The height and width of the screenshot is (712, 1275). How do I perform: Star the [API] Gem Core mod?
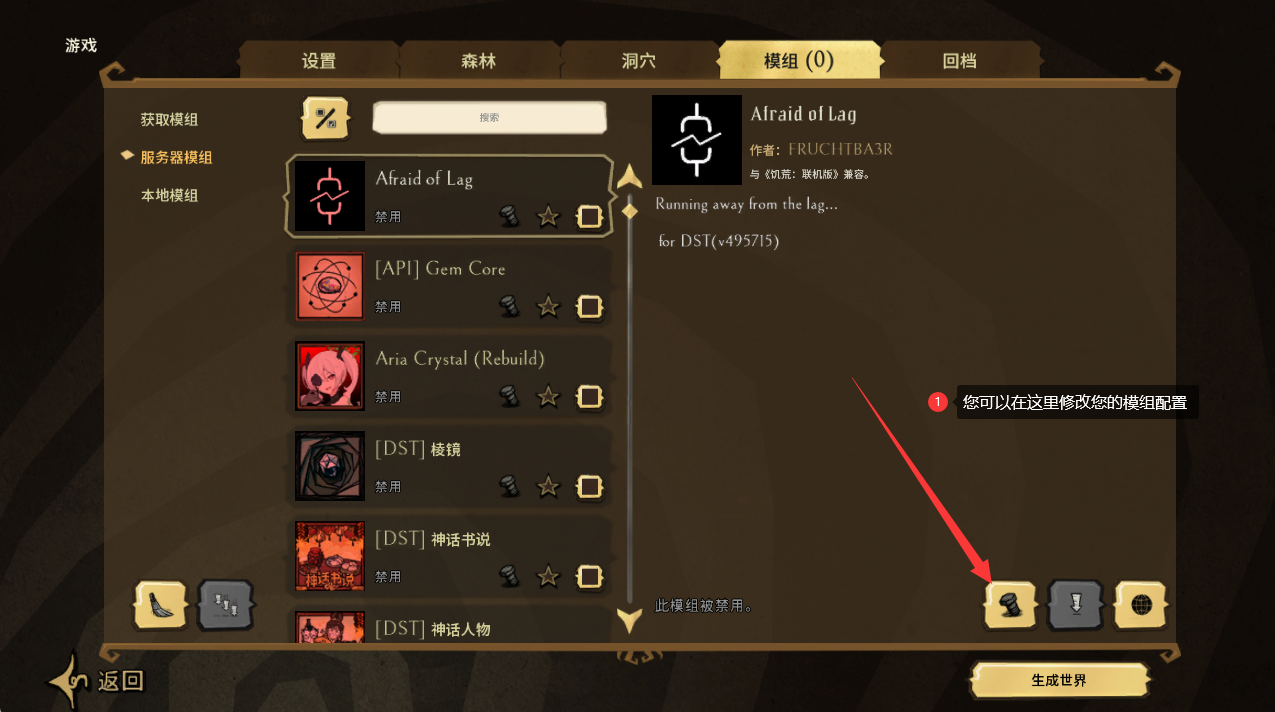tap(548, 306)
